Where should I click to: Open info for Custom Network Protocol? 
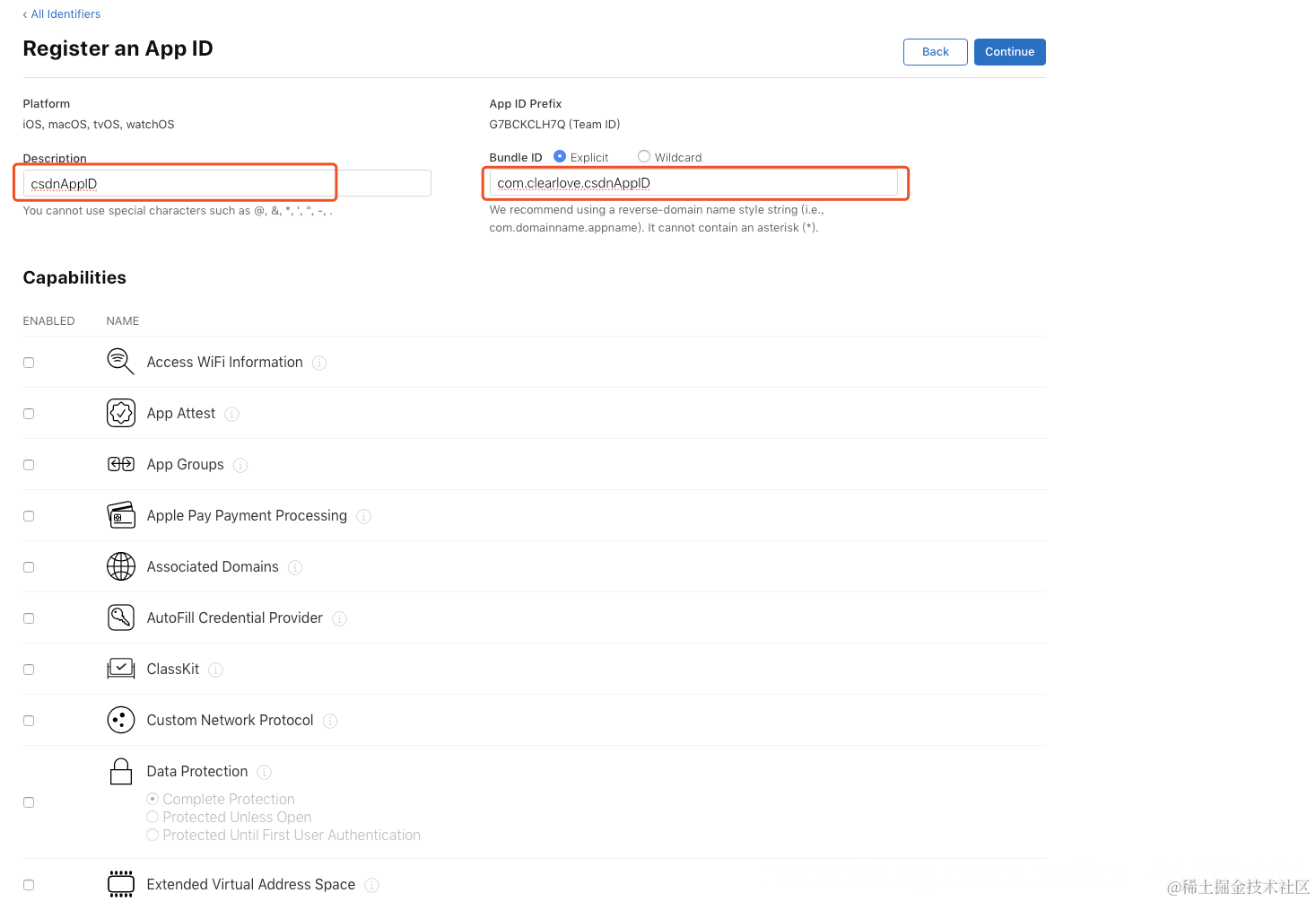(x=330, y=721)
